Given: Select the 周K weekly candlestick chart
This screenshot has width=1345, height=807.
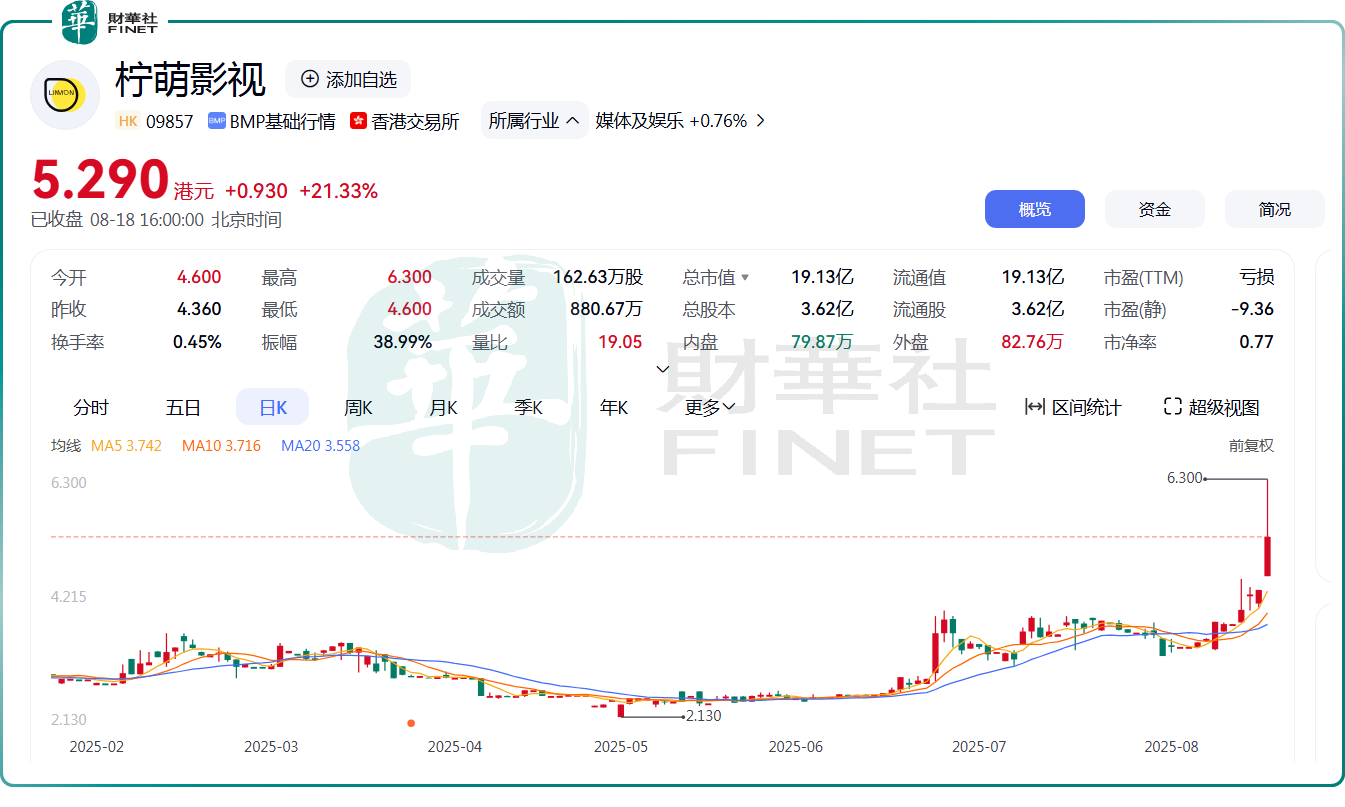Looking at the screenshot, I should (x=358, y=407).
